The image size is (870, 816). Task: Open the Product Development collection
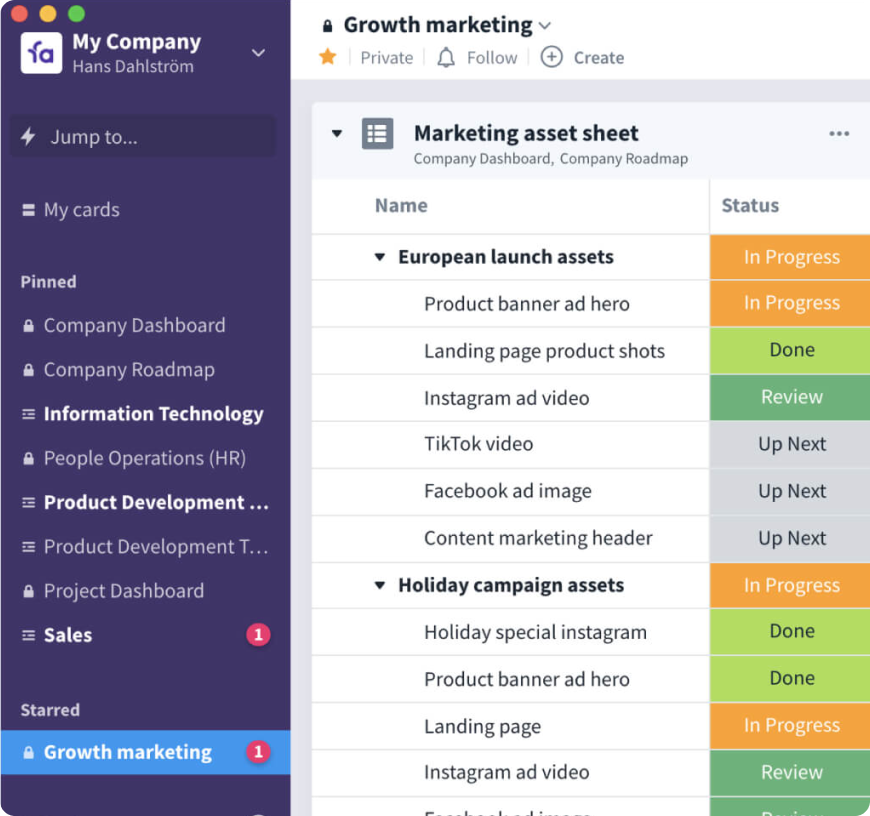pyautogui.click(x=156, y=502)
